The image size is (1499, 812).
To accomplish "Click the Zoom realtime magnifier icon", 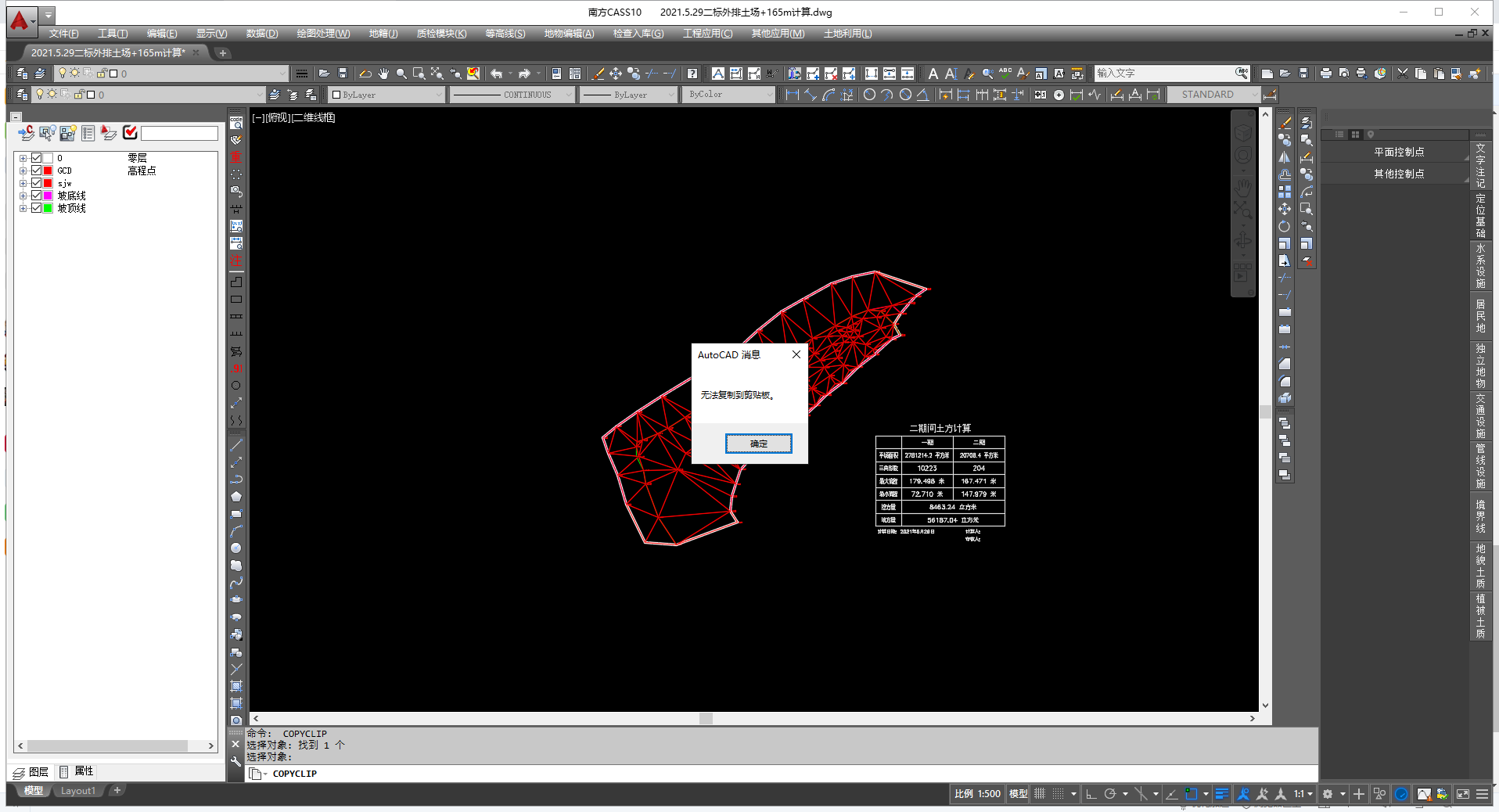I will point(401,74).
